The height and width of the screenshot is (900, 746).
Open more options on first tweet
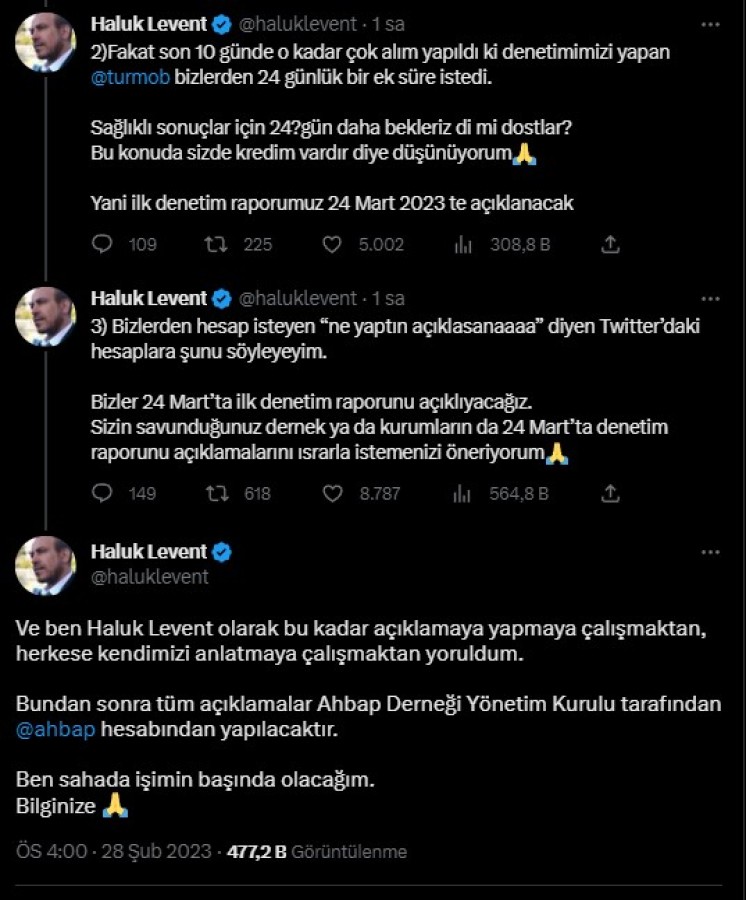(710, 22)
